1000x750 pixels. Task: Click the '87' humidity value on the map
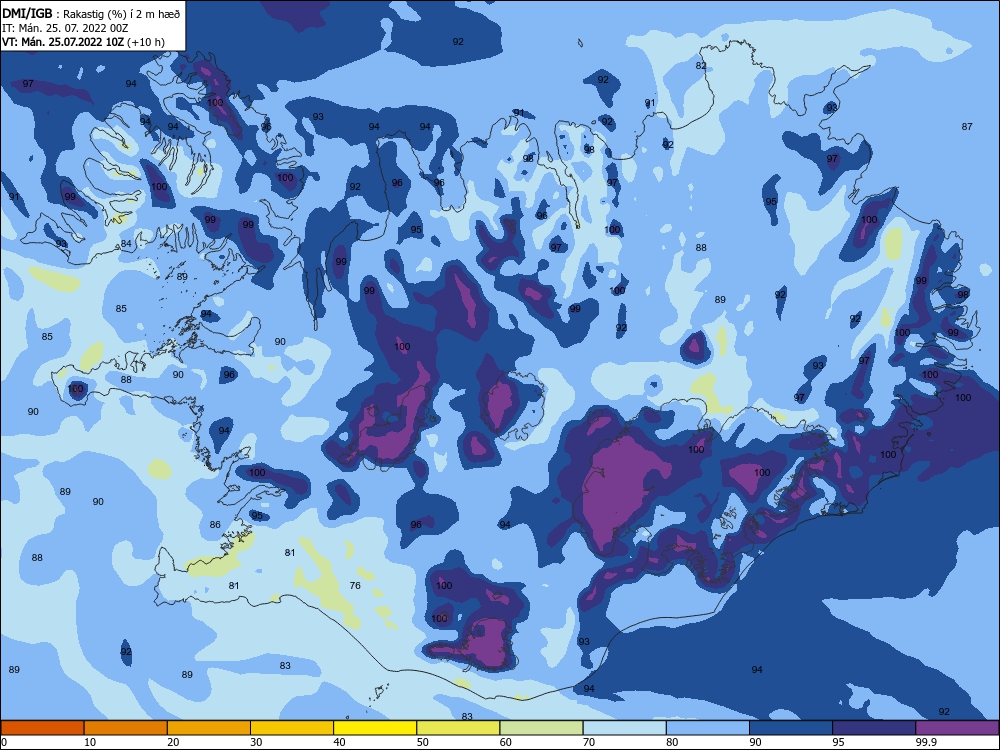(967, 126)
